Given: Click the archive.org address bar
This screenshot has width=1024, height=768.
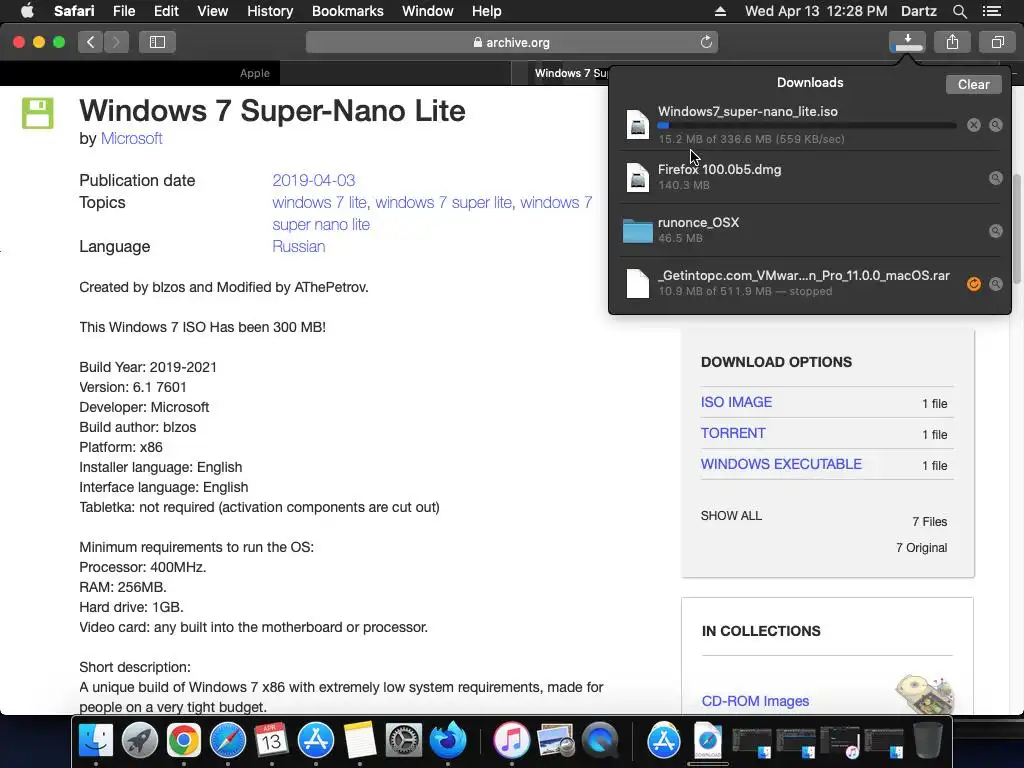Looking at the screenshot, I should 511,42.
